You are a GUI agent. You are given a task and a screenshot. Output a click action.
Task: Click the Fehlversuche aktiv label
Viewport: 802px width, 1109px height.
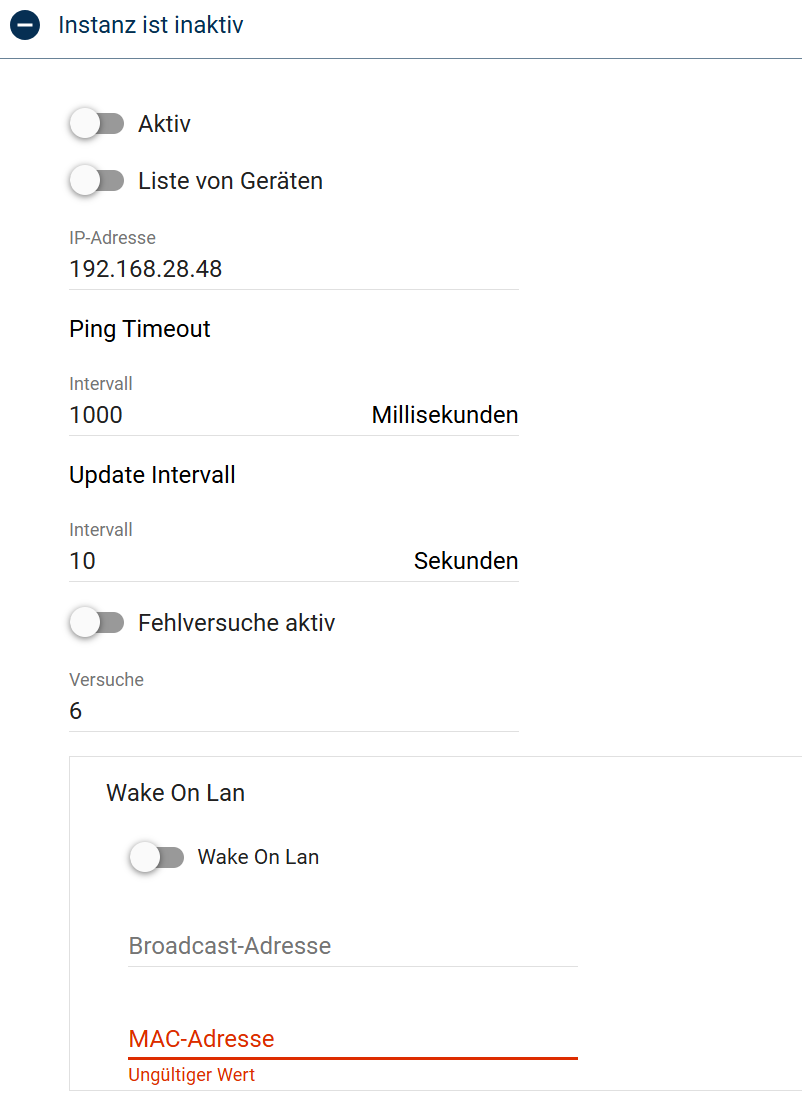click(236, 623)
